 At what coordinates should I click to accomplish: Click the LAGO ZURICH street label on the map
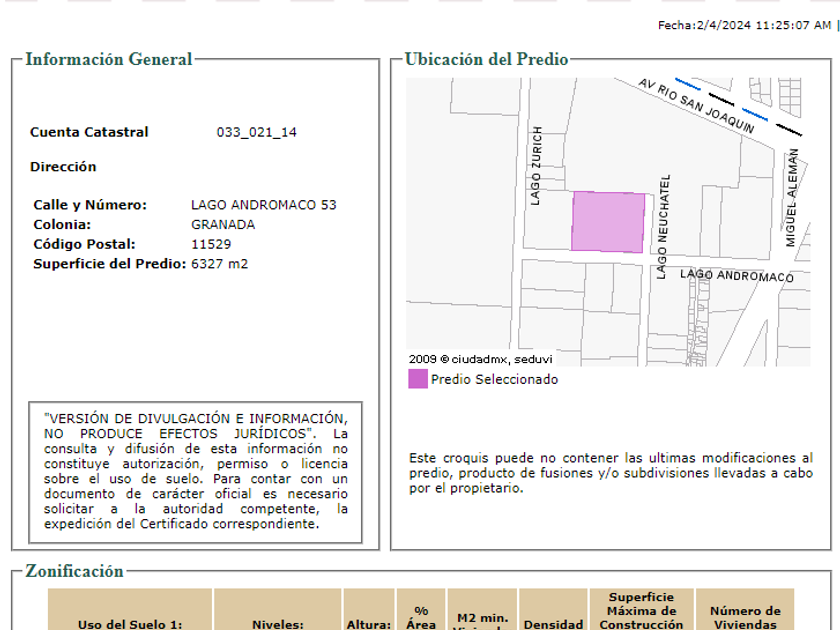(x=537, y=166)
